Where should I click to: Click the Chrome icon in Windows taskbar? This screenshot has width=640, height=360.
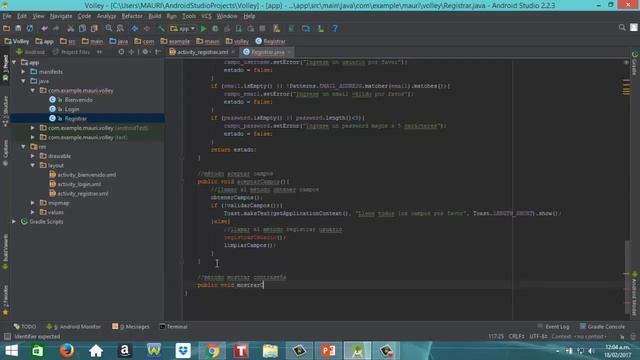[212, 351]
